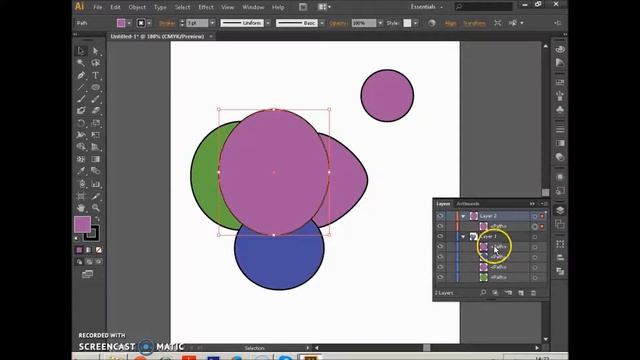The width and height of the screenshot is (640, 360).
Task: Select the Blob Brush tool
Action: point(81,111)
